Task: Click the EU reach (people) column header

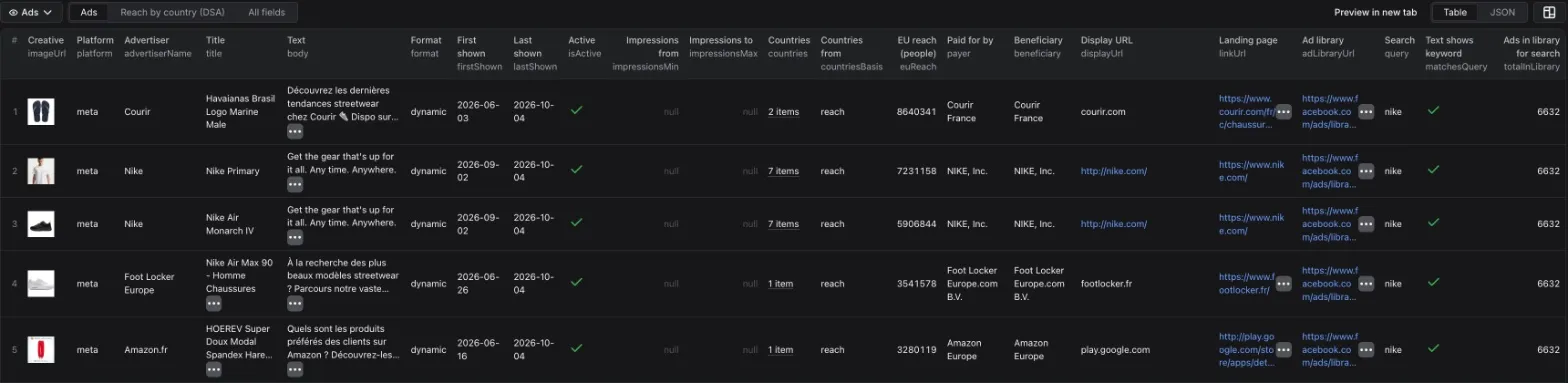Action: pyautogui.click(x=917, y=53)
